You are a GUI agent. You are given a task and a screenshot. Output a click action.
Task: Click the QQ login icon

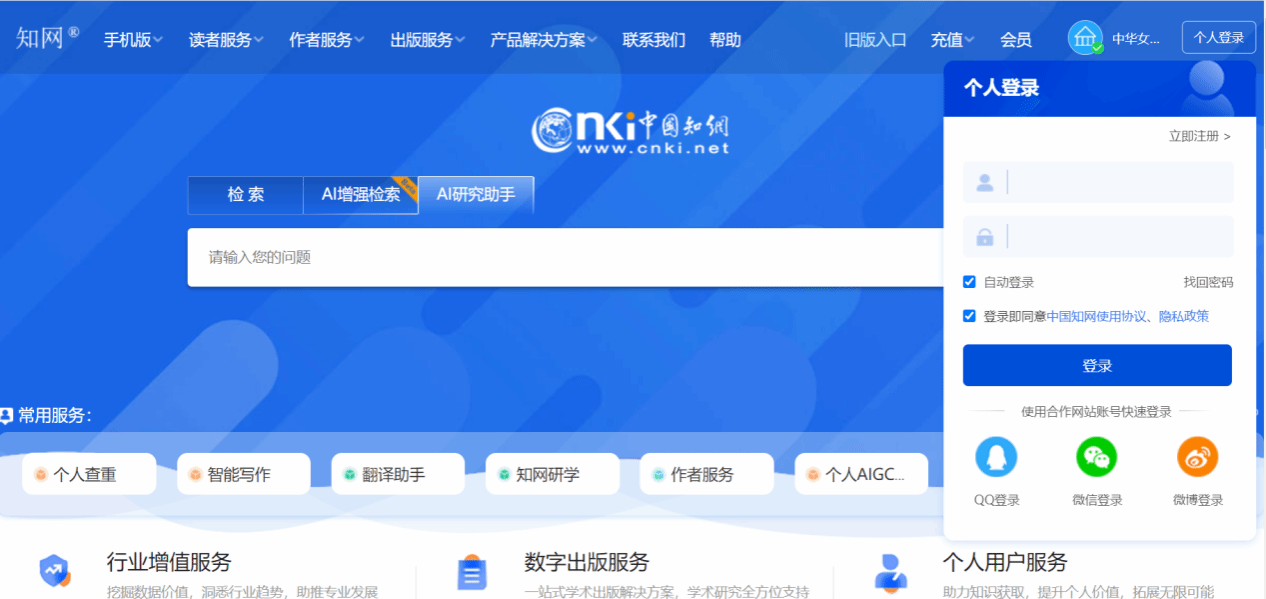point(995,458)
